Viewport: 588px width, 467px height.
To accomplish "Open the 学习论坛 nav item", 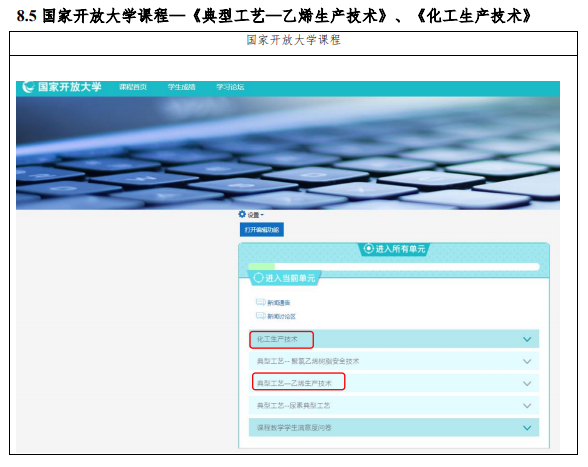I will click(230, 87).
